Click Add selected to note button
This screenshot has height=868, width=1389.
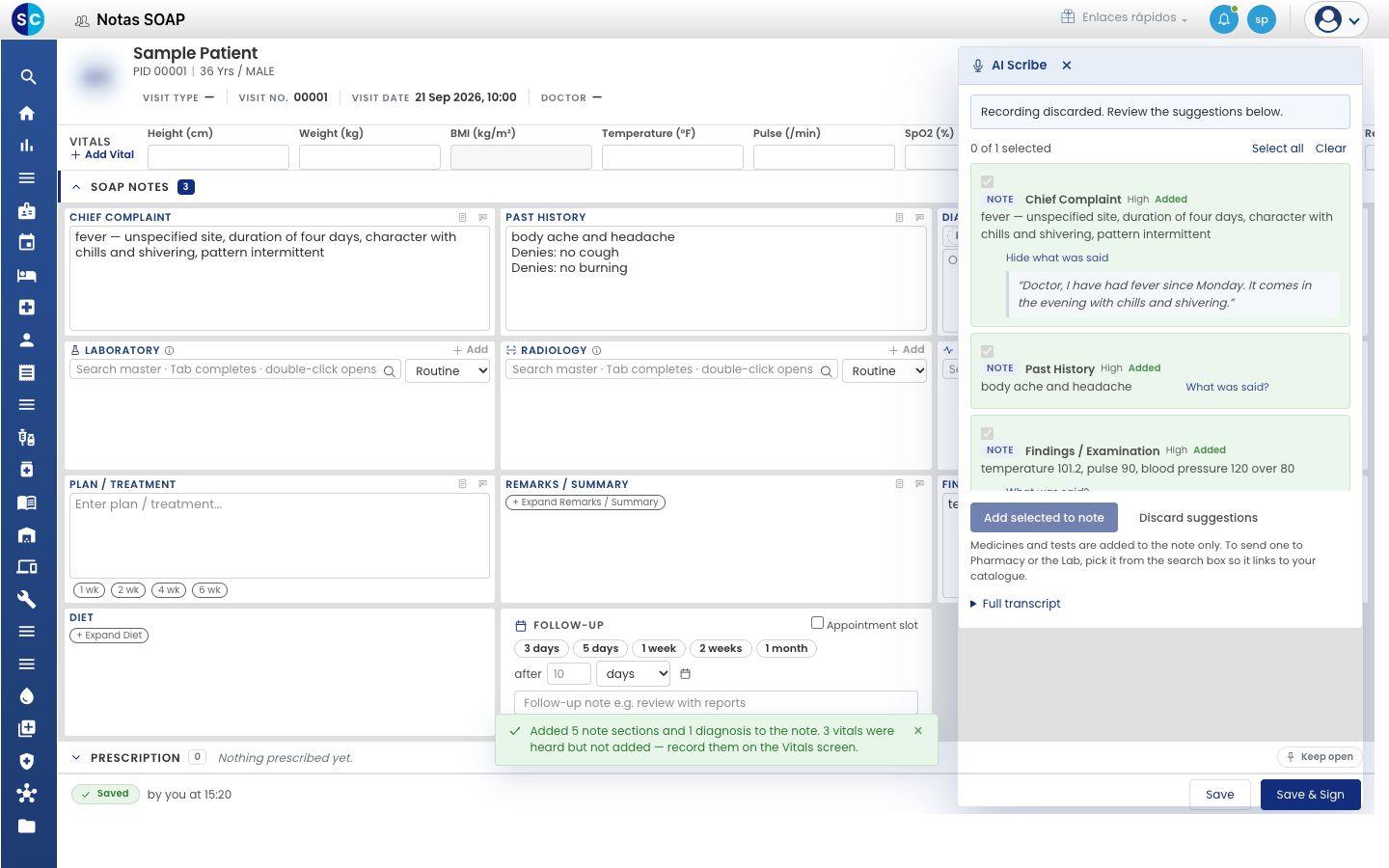tap(1044, 518)
